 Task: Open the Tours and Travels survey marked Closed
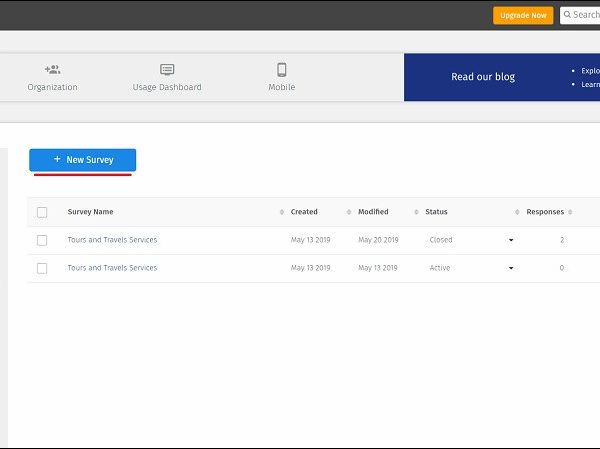112,240
